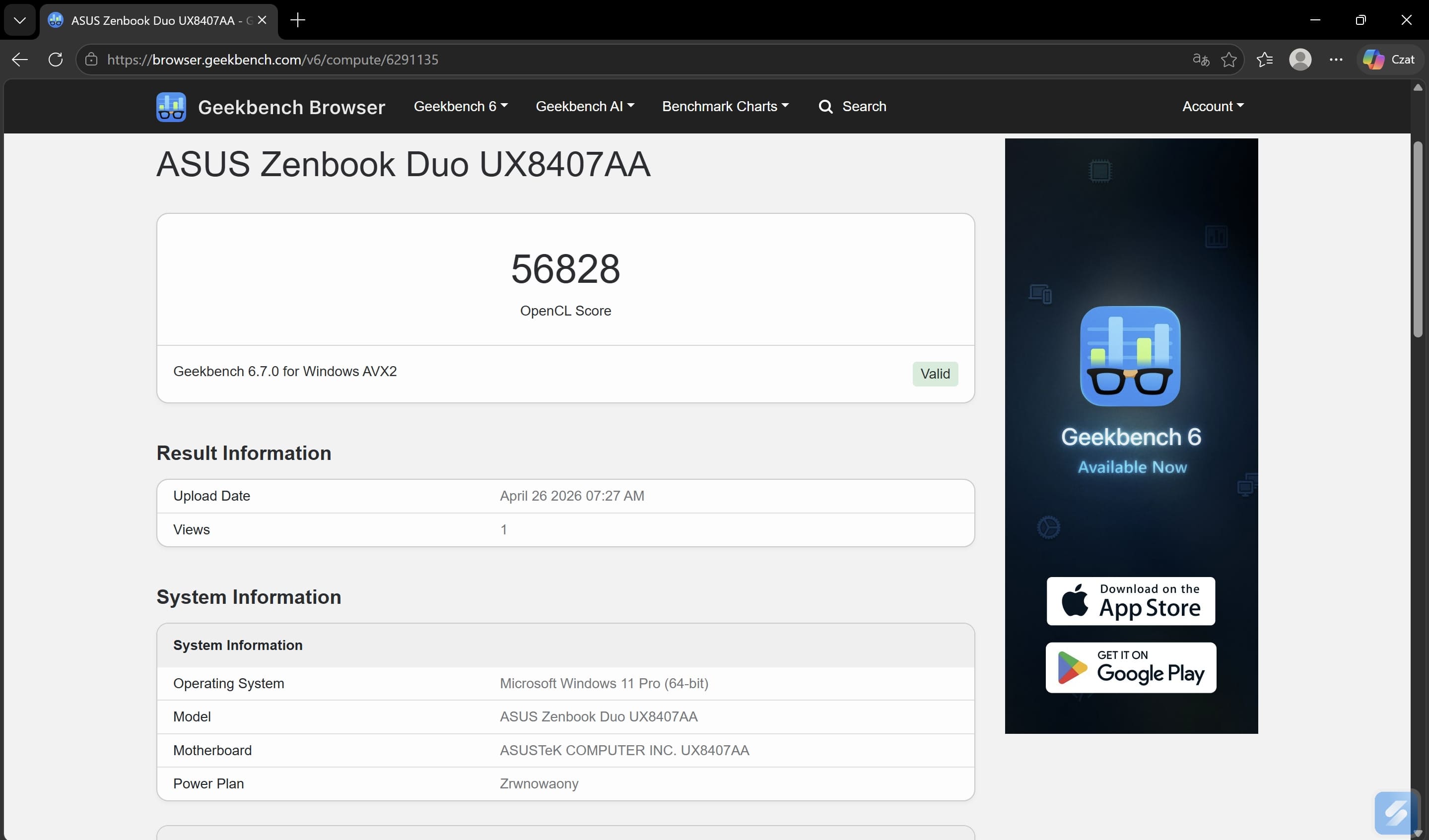
Task: Click the floating widget icon at the bottom right
Action: tap(1394, 813)
